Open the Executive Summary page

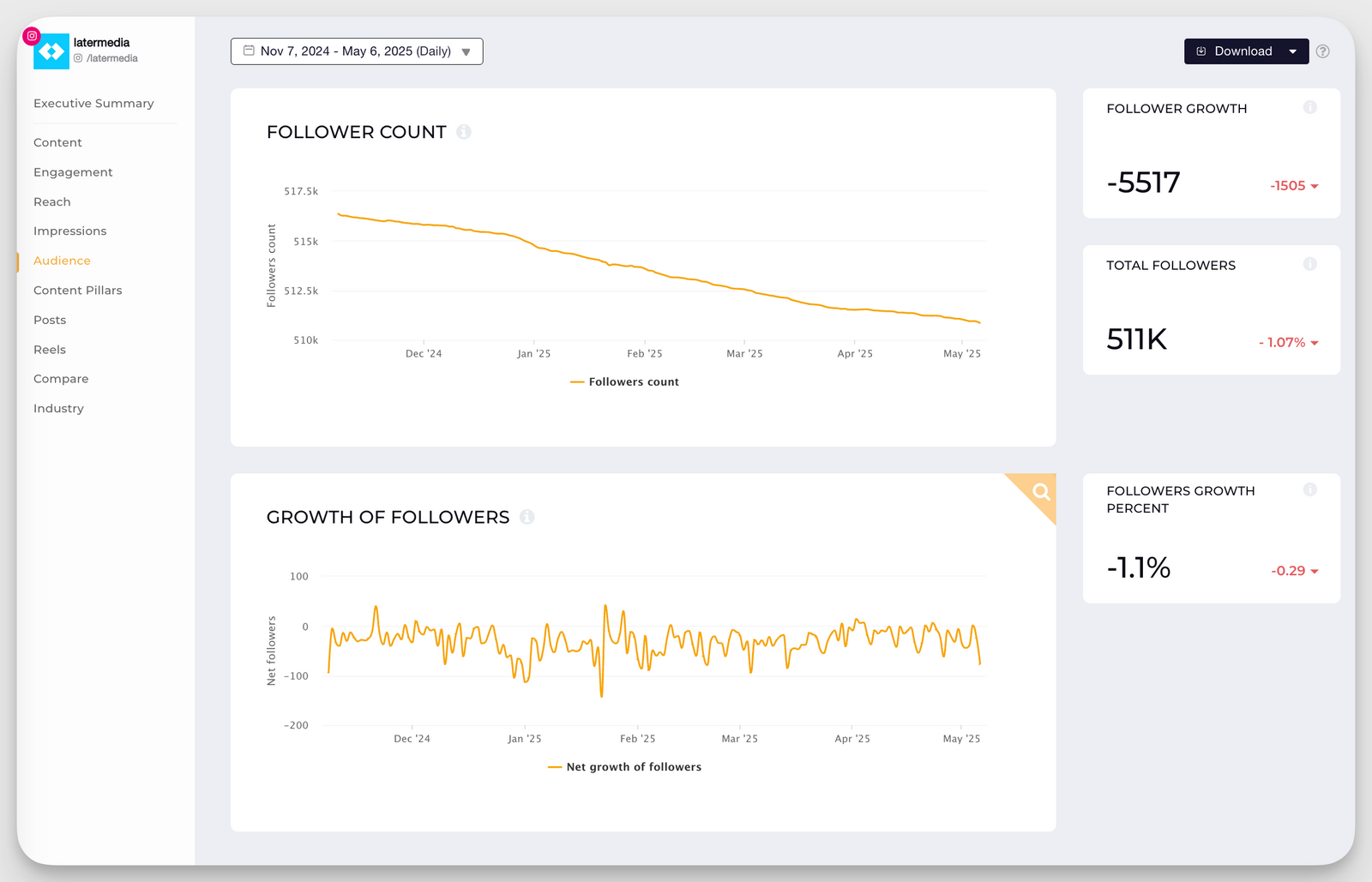(93, 103)
